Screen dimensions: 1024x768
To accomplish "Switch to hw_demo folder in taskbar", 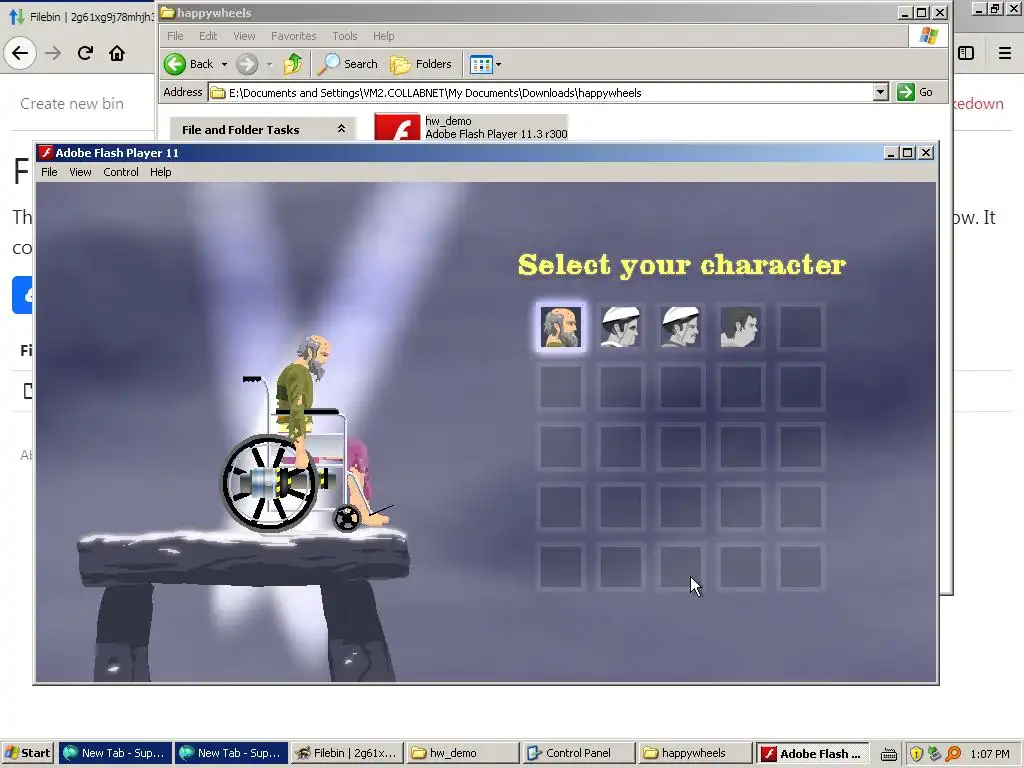I will click(462, 753).
